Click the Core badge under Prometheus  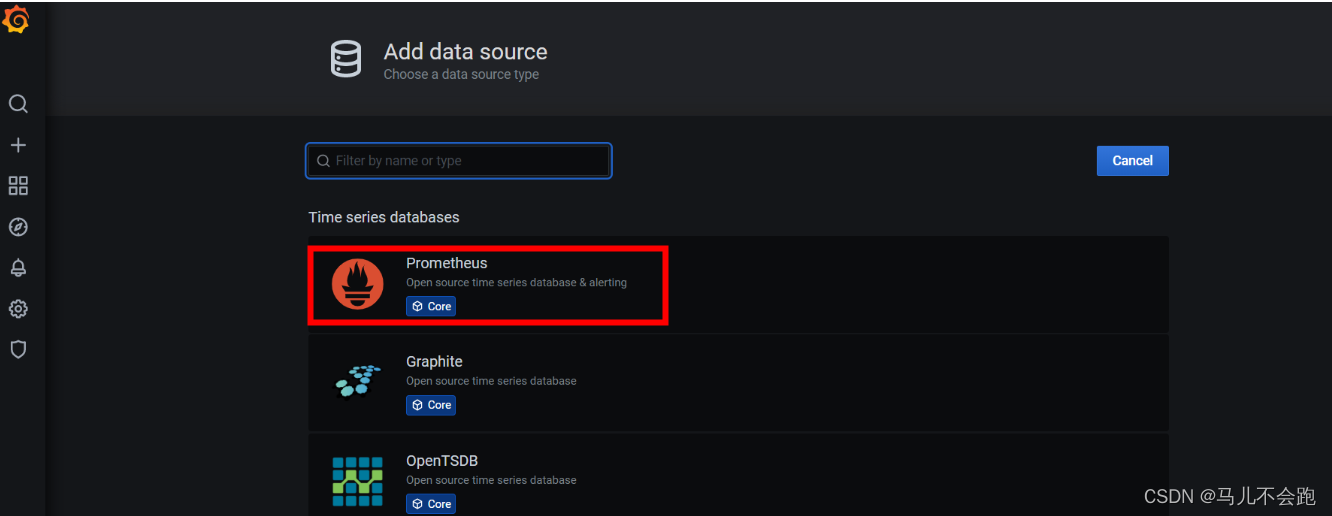pyautogui.click(x=431, y=306)
